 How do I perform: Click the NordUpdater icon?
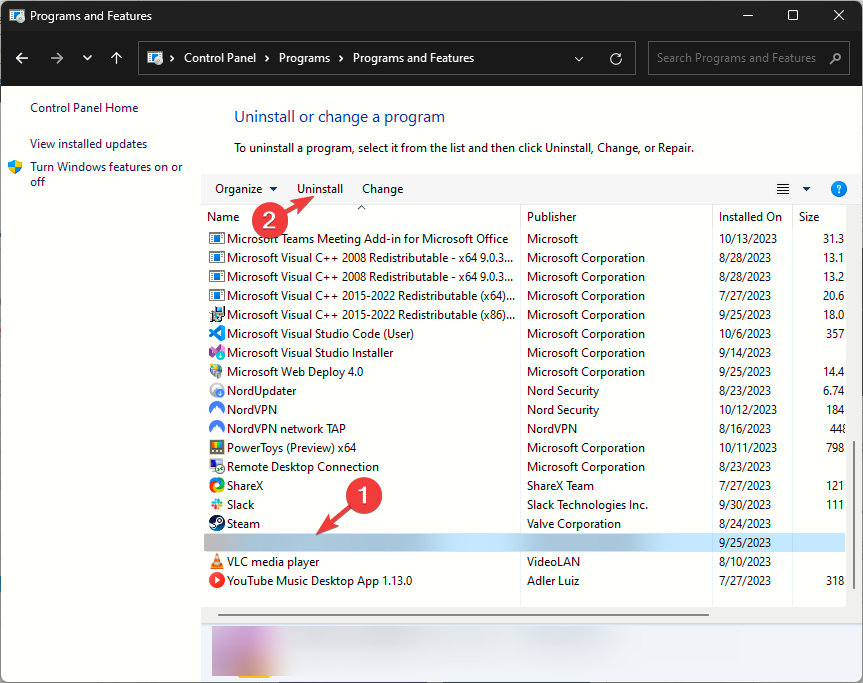click(x=217, y=390)
